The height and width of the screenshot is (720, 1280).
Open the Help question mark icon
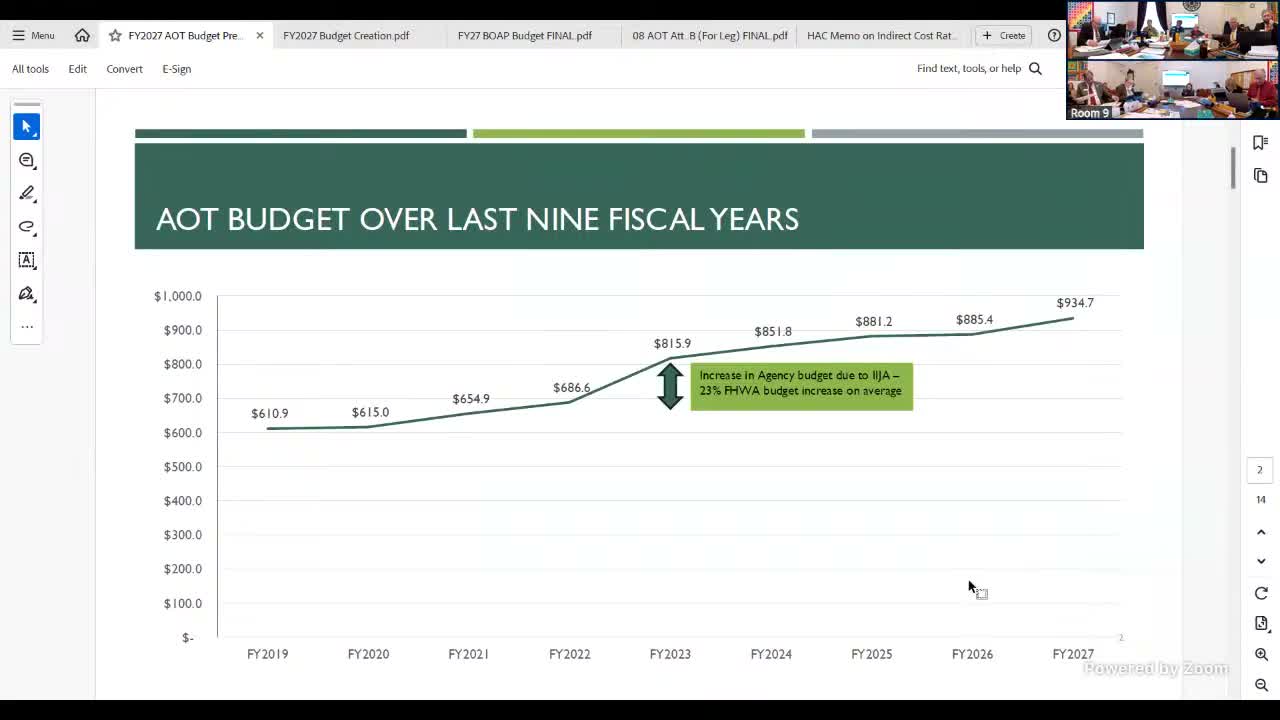pos(1054,35)
